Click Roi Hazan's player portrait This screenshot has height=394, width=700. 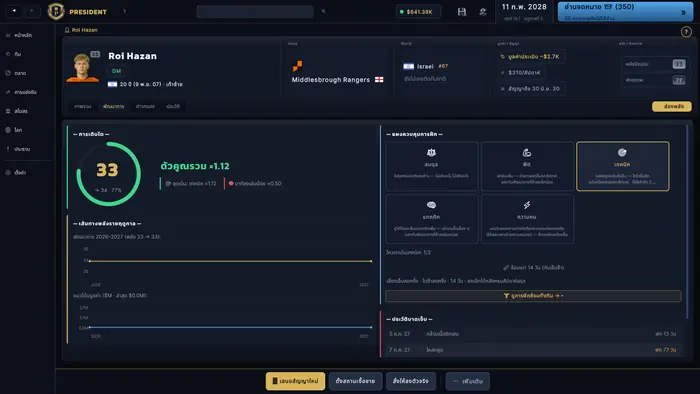82,68
